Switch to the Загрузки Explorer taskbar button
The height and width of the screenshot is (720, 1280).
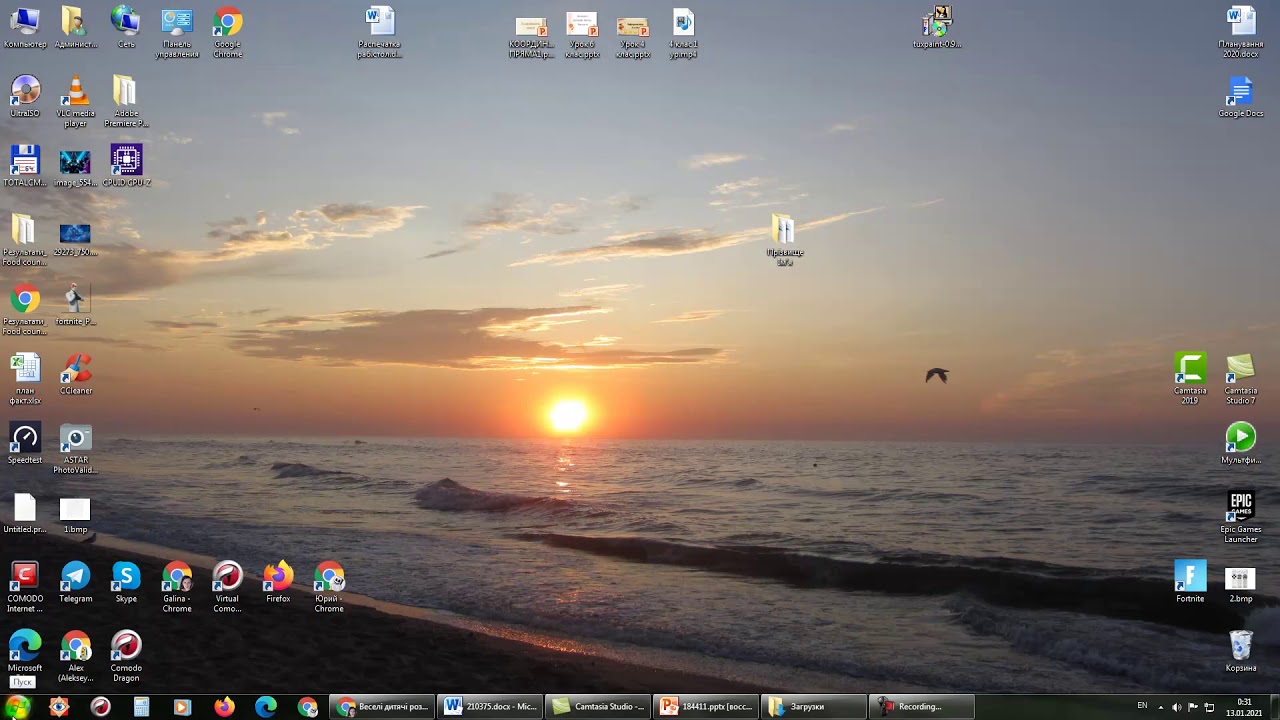815,707
